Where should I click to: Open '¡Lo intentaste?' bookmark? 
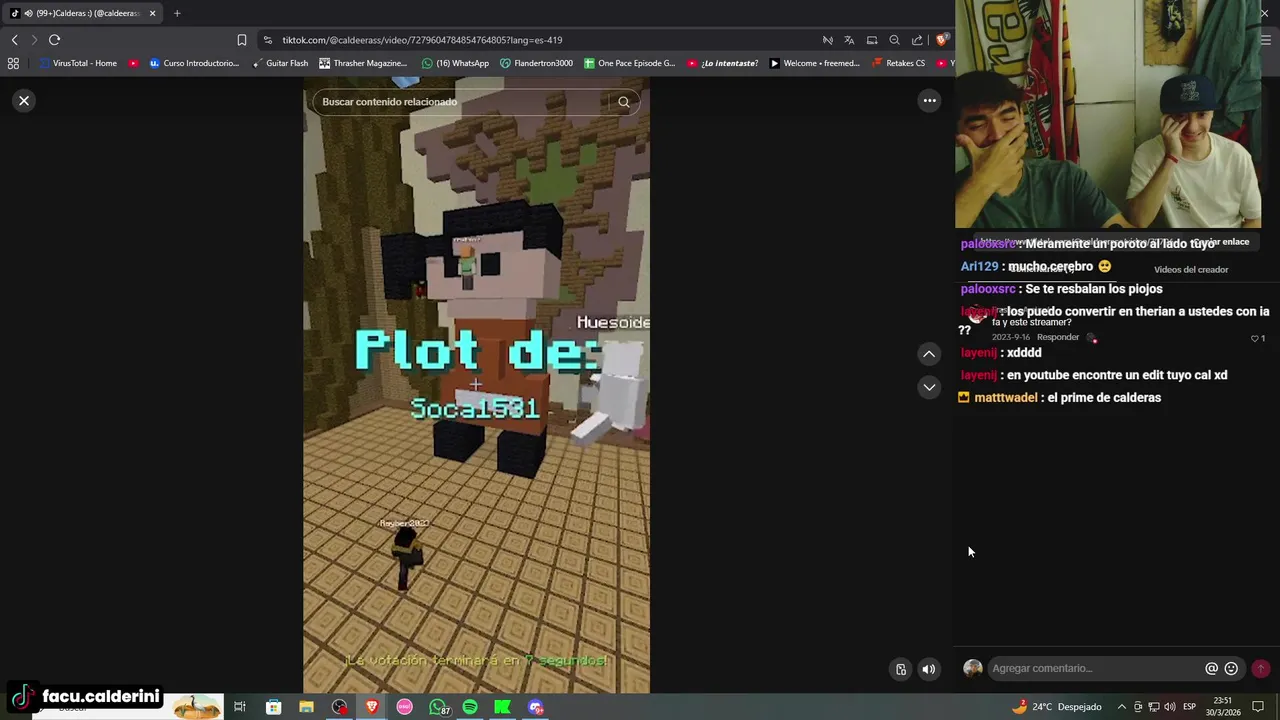point(722,63)
